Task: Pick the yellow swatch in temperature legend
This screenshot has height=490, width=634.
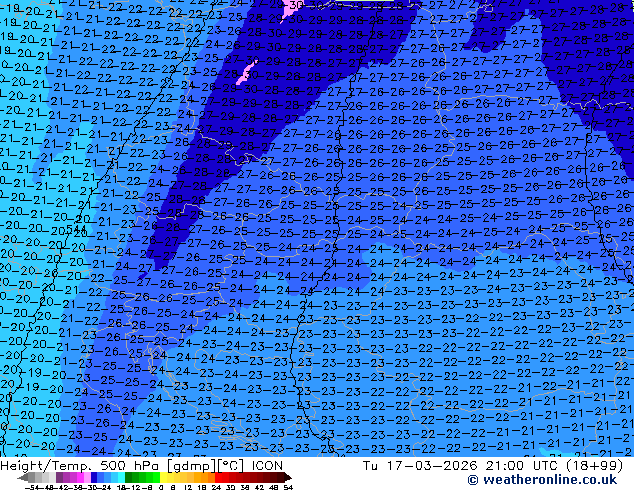Action: (164, 478)
